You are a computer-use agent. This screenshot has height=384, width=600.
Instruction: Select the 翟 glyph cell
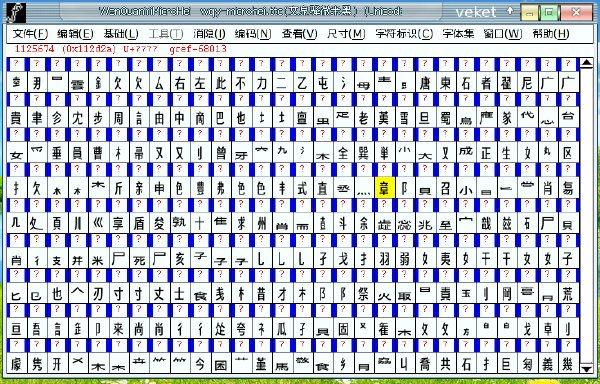click(507, 82)
